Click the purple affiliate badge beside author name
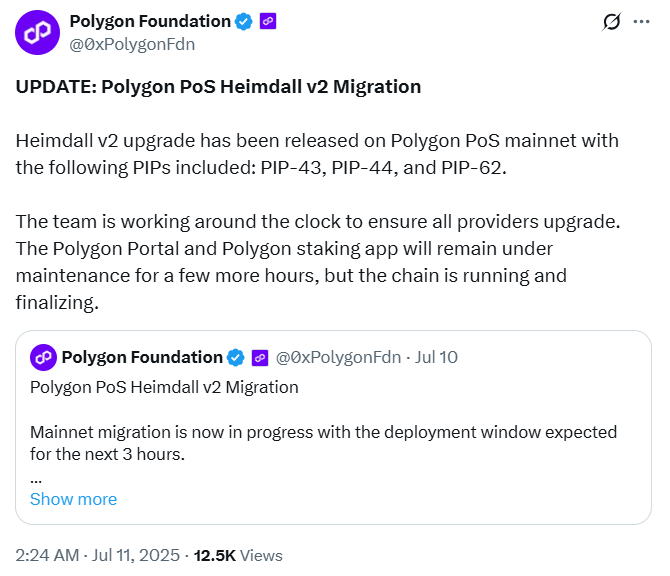Image resolution: width=670 pixels, height=576 pixels. point(268,21)
